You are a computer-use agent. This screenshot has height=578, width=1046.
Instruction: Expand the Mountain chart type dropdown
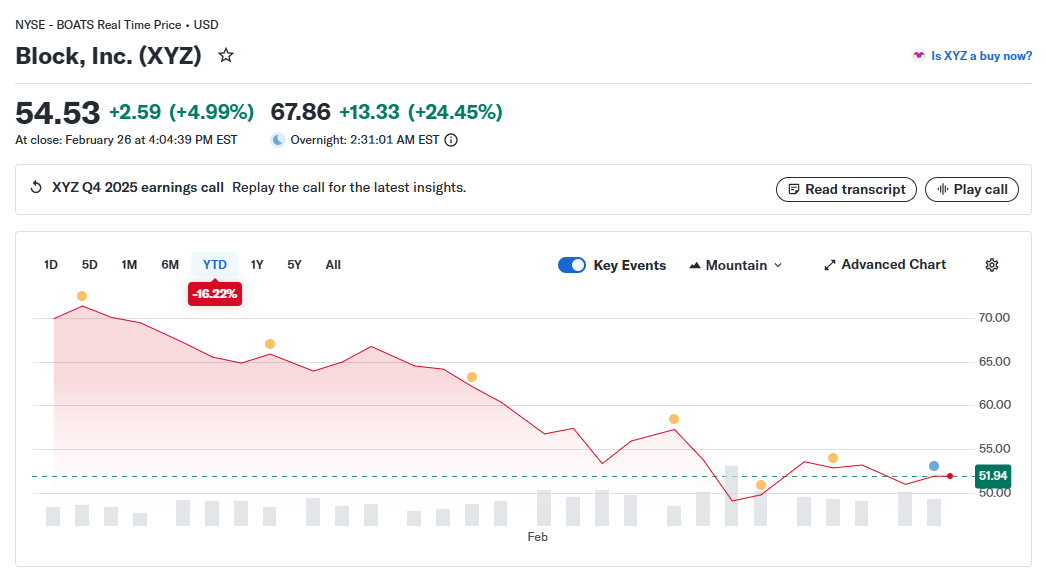tap(736, 265)
